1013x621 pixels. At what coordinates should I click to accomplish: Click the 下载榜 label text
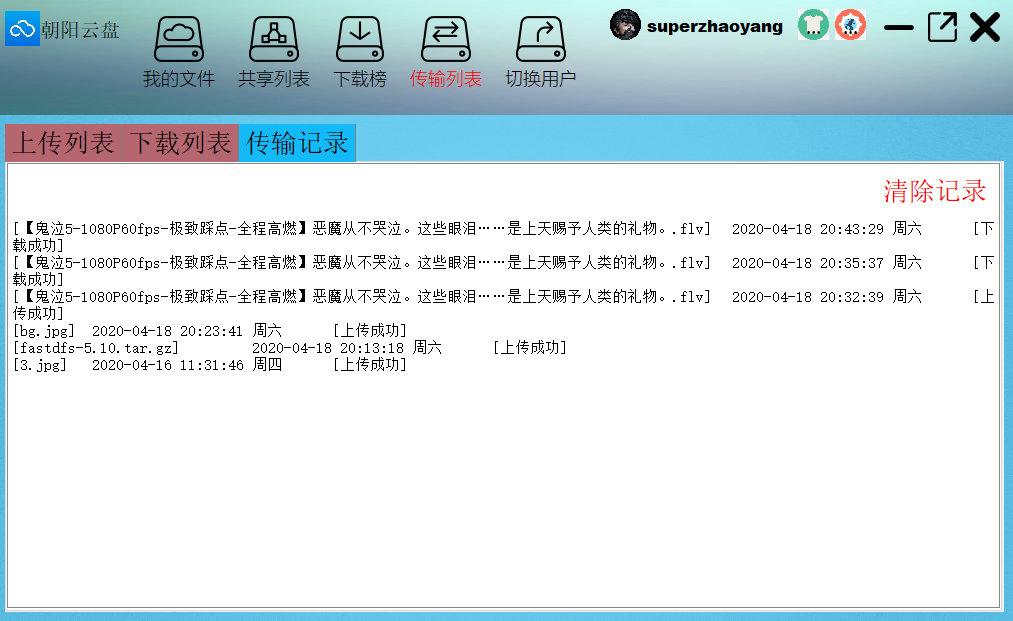[x=360, y=79]
